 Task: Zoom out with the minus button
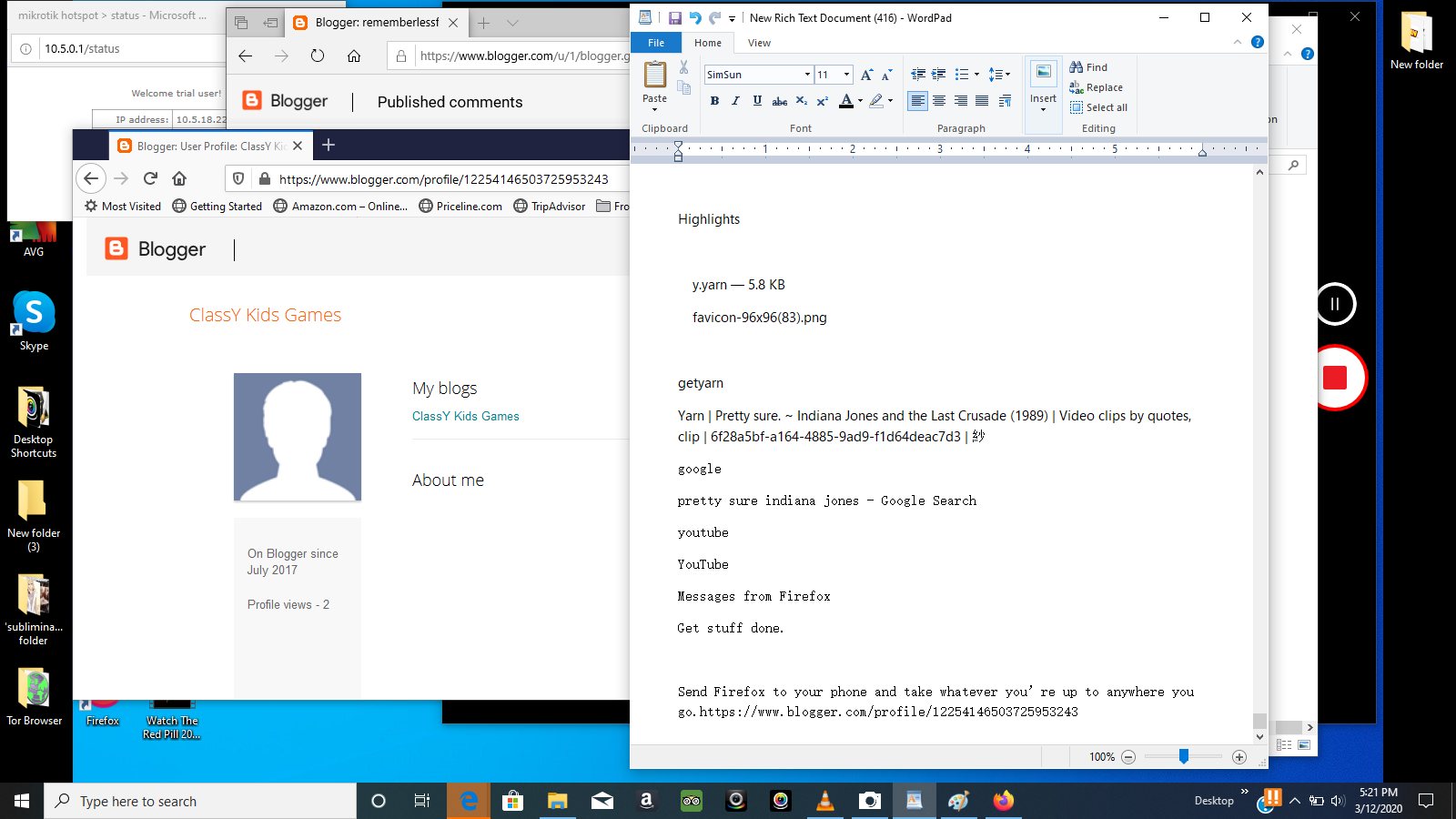click(x=1128, y=757)
